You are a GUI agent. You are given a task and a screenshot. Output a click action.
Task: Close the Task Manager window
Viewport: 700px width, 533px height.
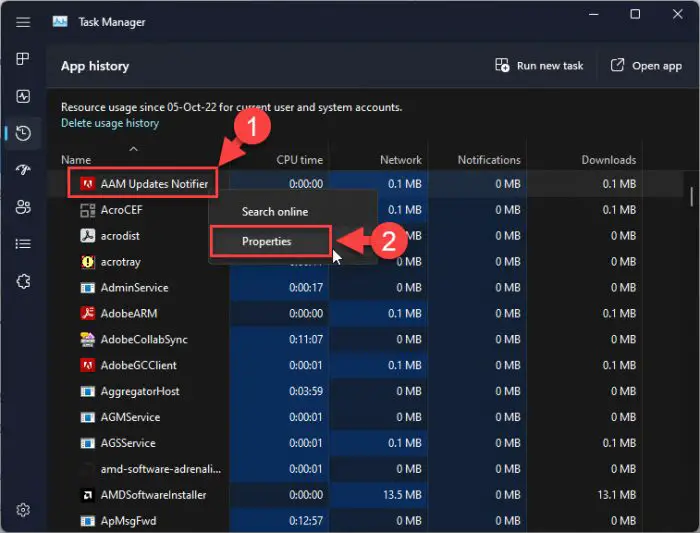click(677, 14)
